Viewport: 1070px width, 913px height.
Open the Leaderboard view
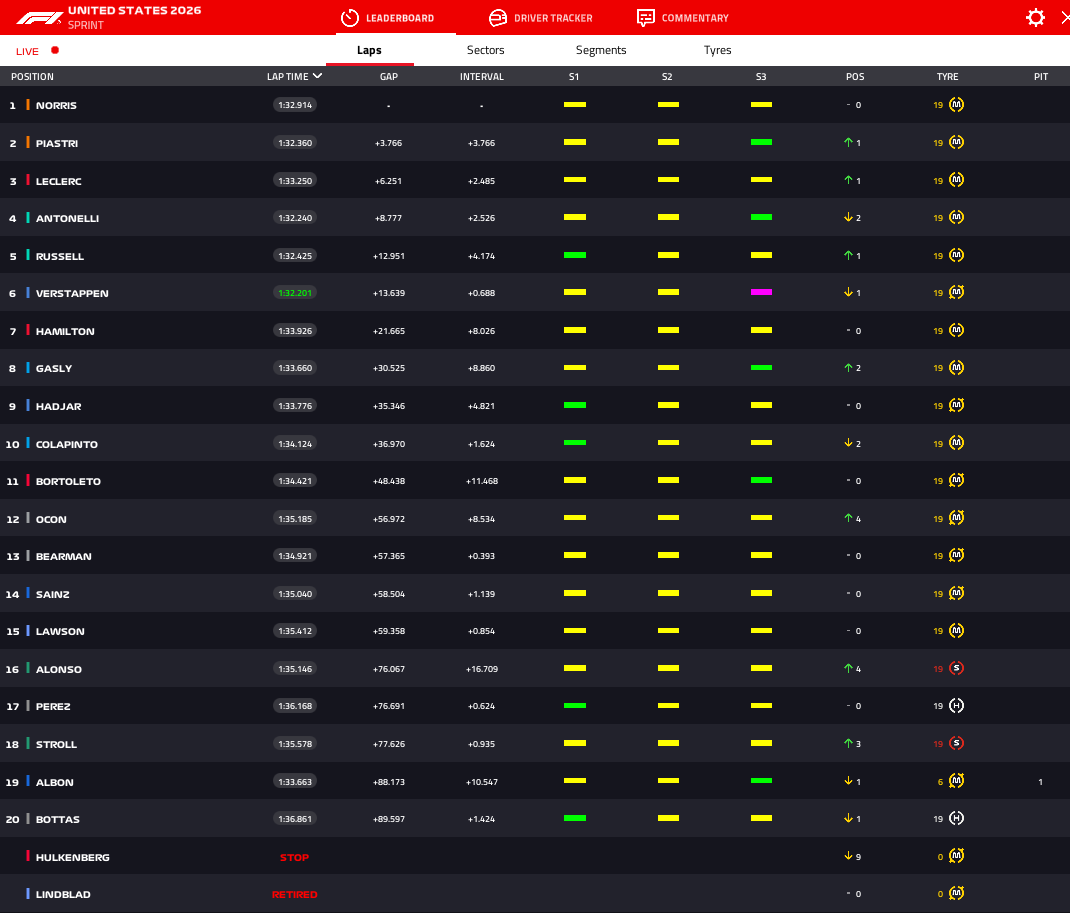[388, 18]
